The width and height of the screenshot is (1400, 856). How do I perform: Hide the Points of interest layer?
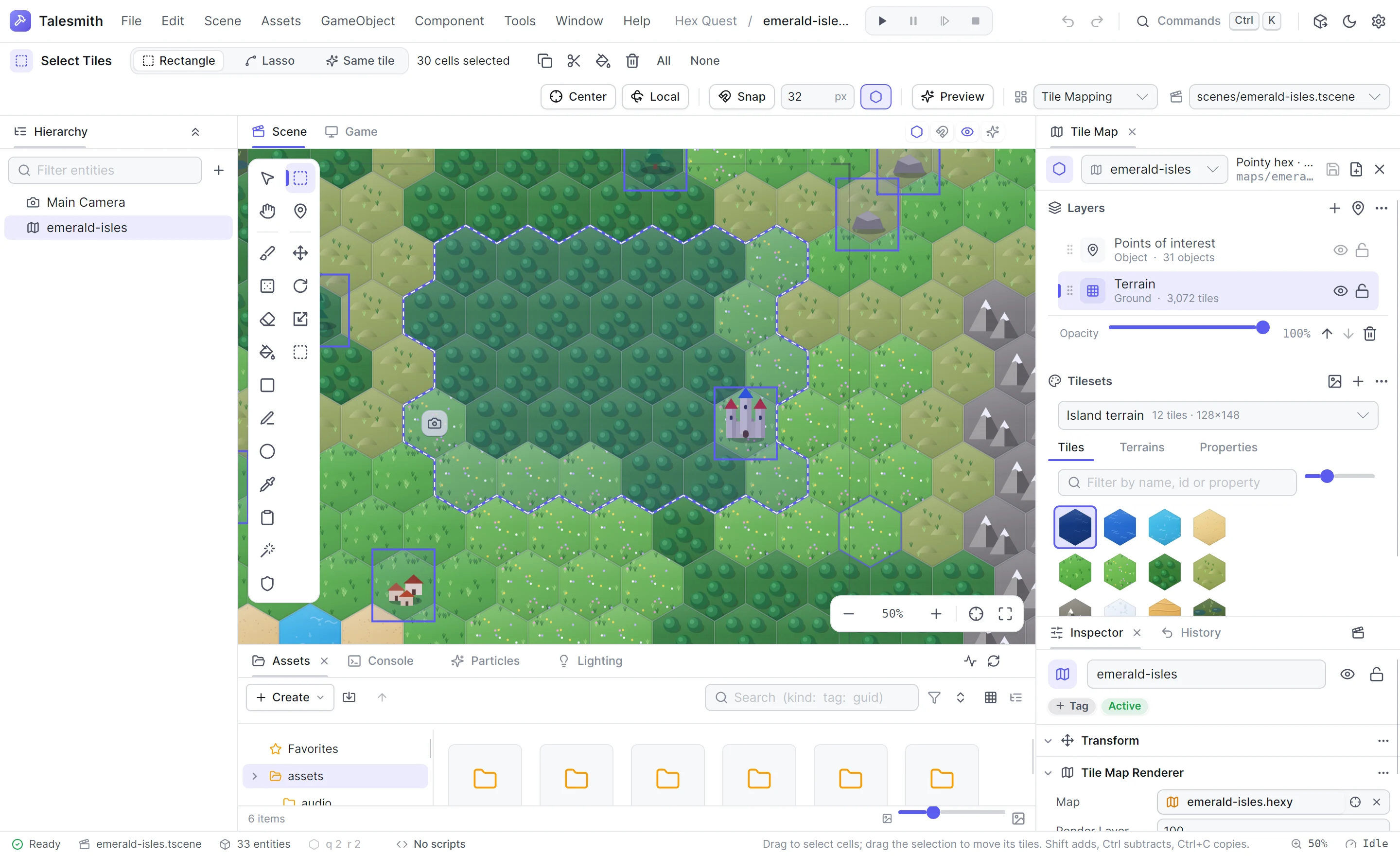1340,250
